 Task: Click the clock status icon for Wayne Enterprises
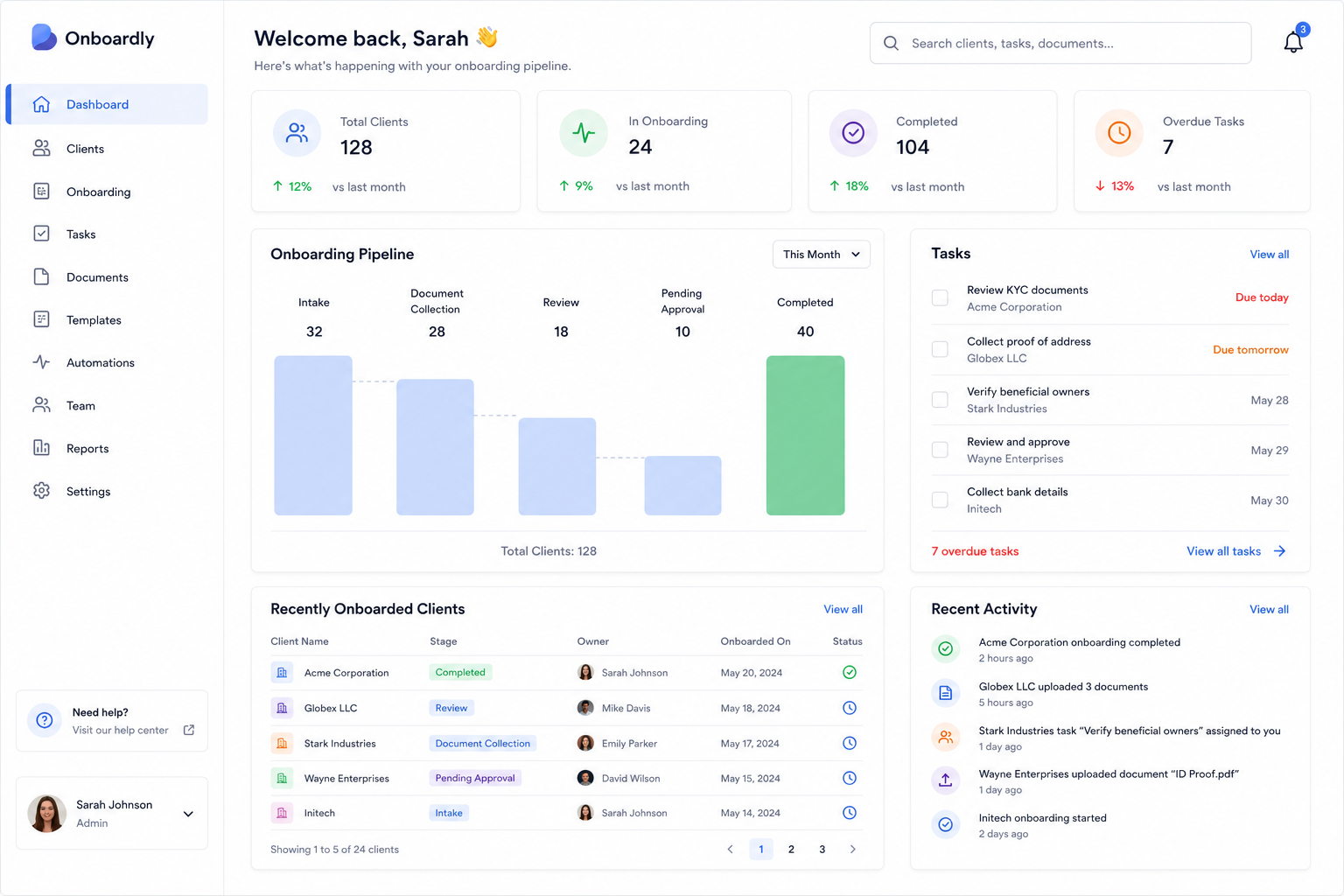[849, 778]
